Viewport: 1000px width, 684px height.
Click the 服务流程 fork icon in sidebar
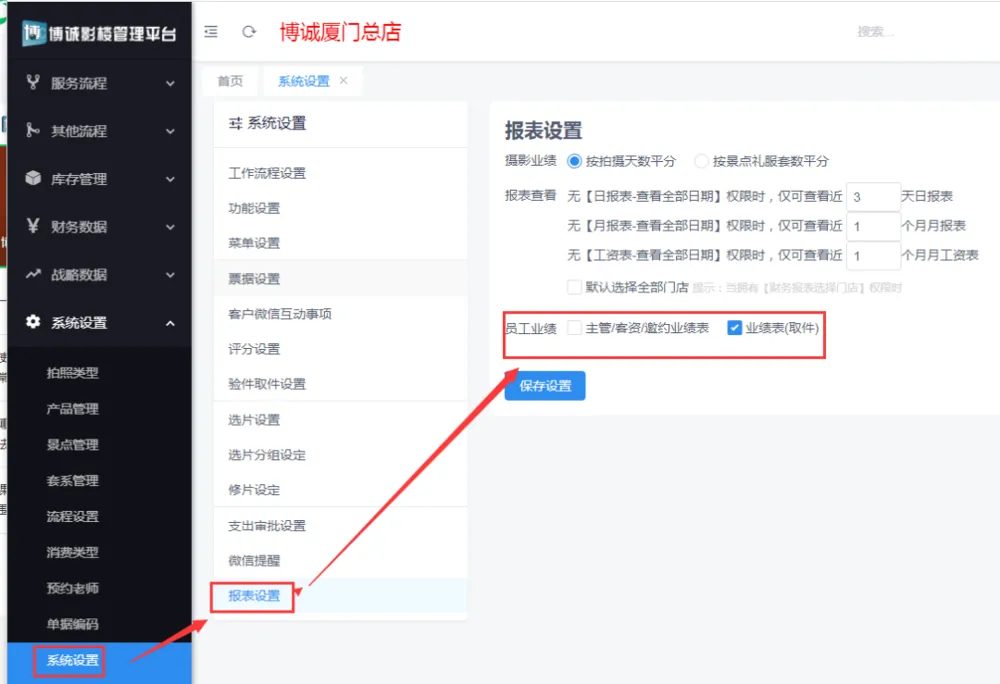click(x=33, y=83)
